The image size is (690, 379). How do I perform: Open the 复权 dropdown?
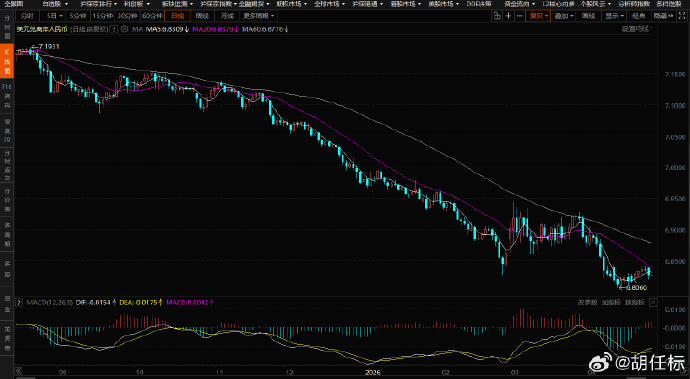538,16
